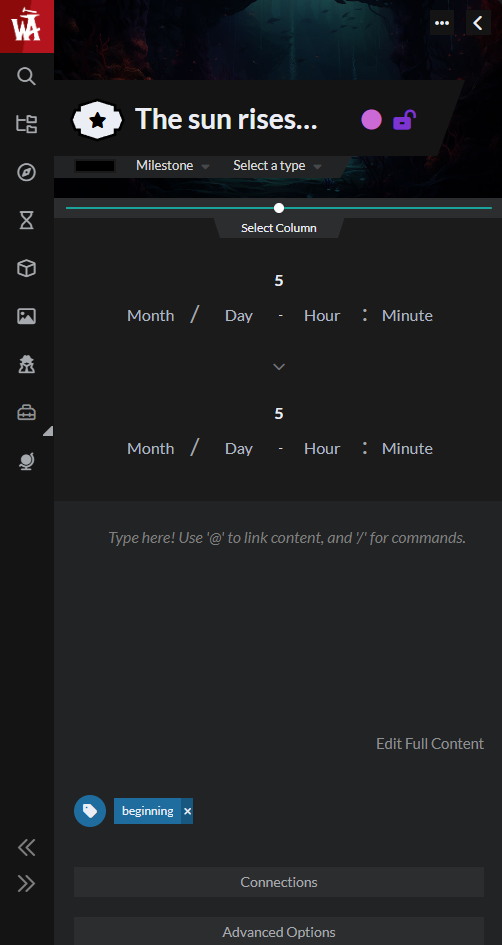Open the cube sidebar icon
502x945 pixels.
27,268
